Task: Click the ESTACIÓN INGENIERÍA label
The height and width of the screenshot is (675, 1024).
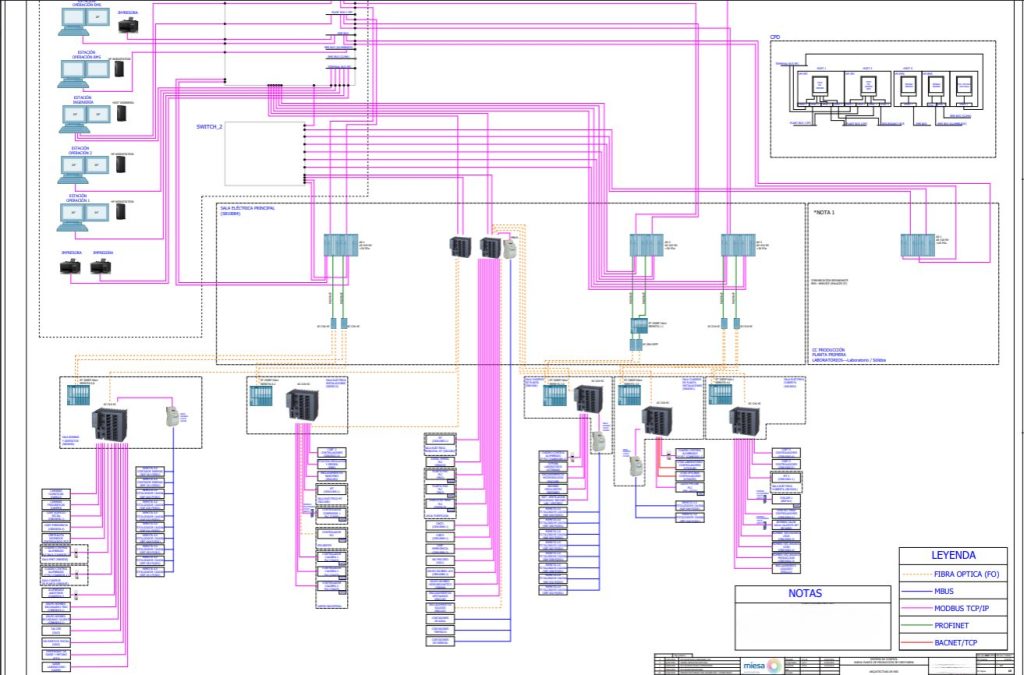Action: click(x=82, y=100)
